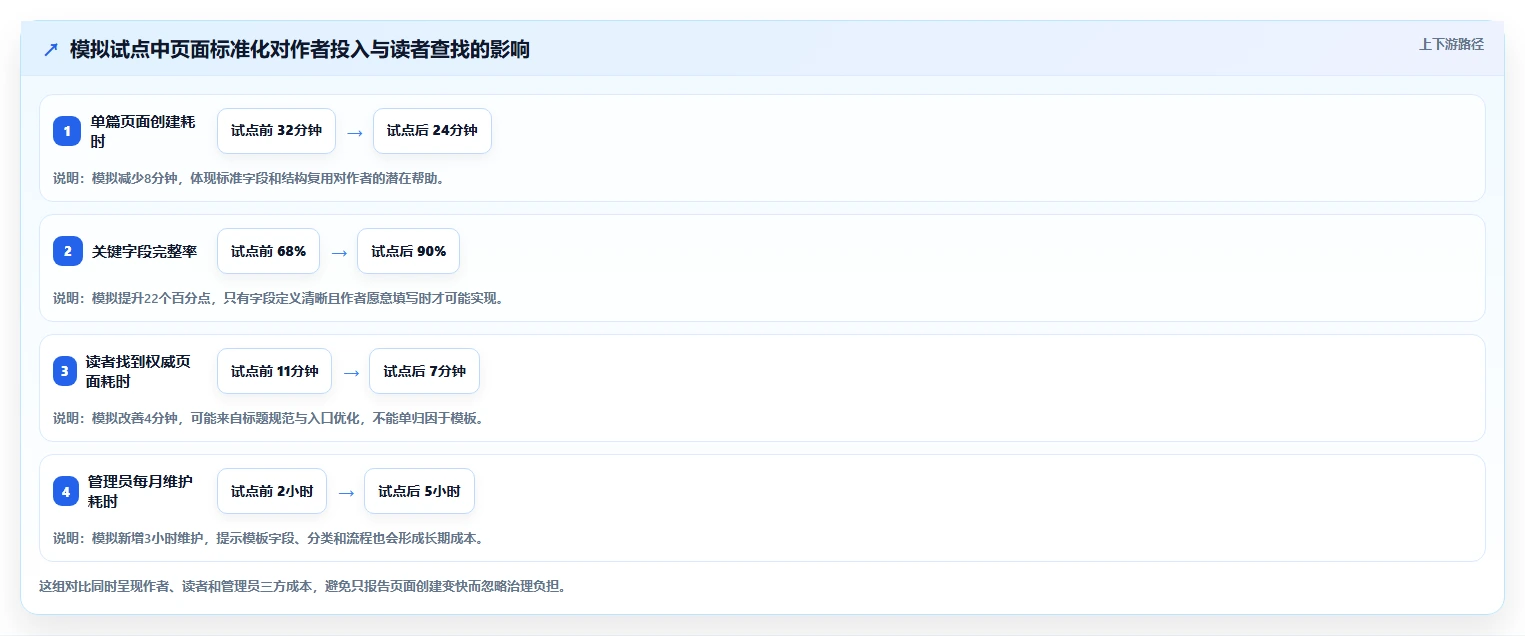Viewport: 1525px width, 636px height.
Task: Click the 管理员每月维护耗时 metric label
Action: tap(140, 491)
